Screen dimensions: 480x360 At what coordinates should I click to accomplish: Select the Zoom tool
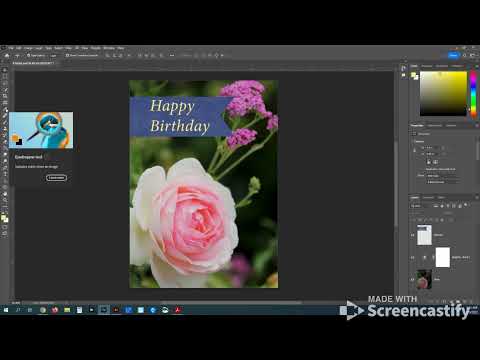pyautogui.click(x=5, y=200)
